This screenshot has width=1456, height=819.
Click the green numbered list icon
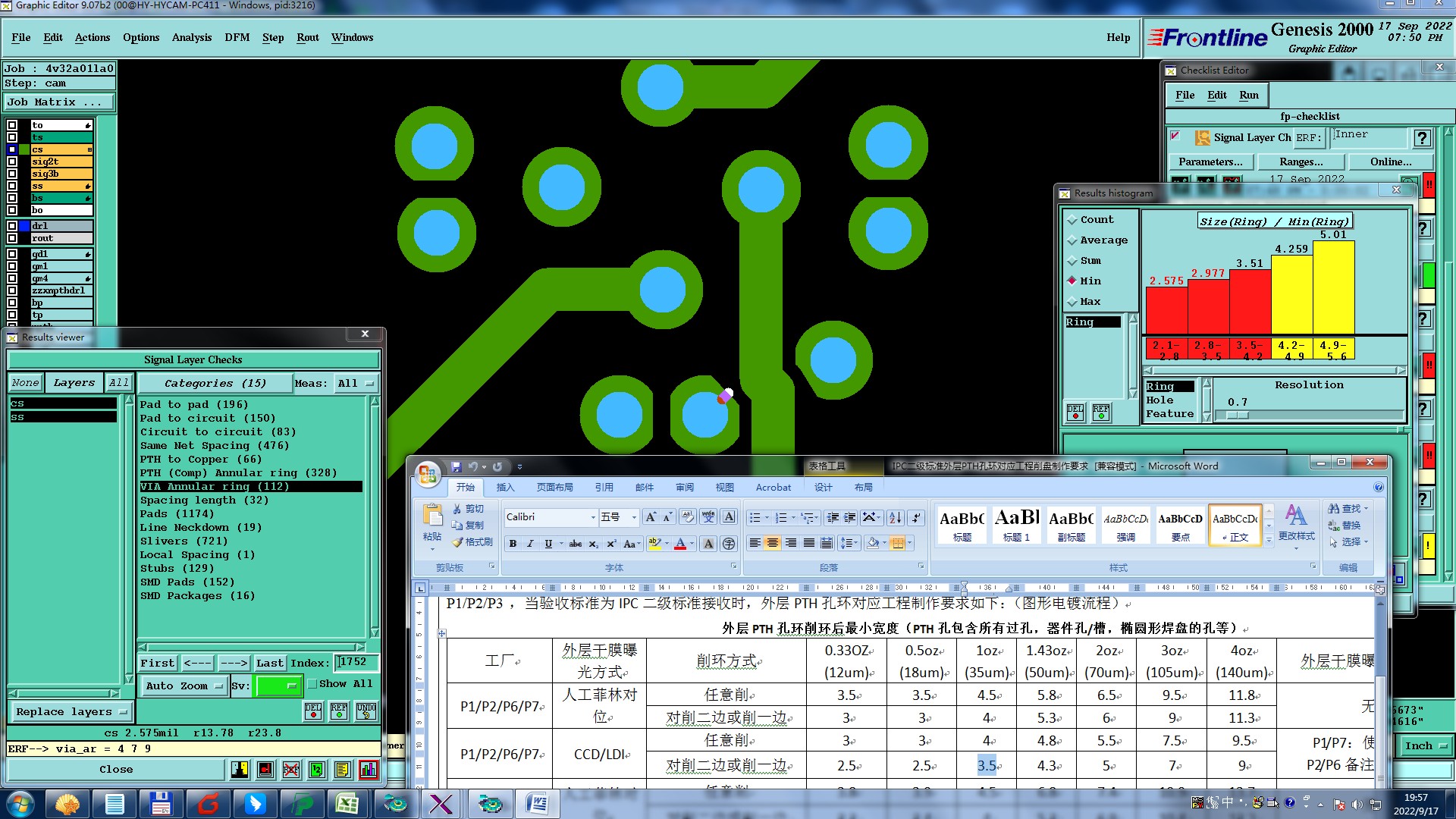[x=317, y=770]
